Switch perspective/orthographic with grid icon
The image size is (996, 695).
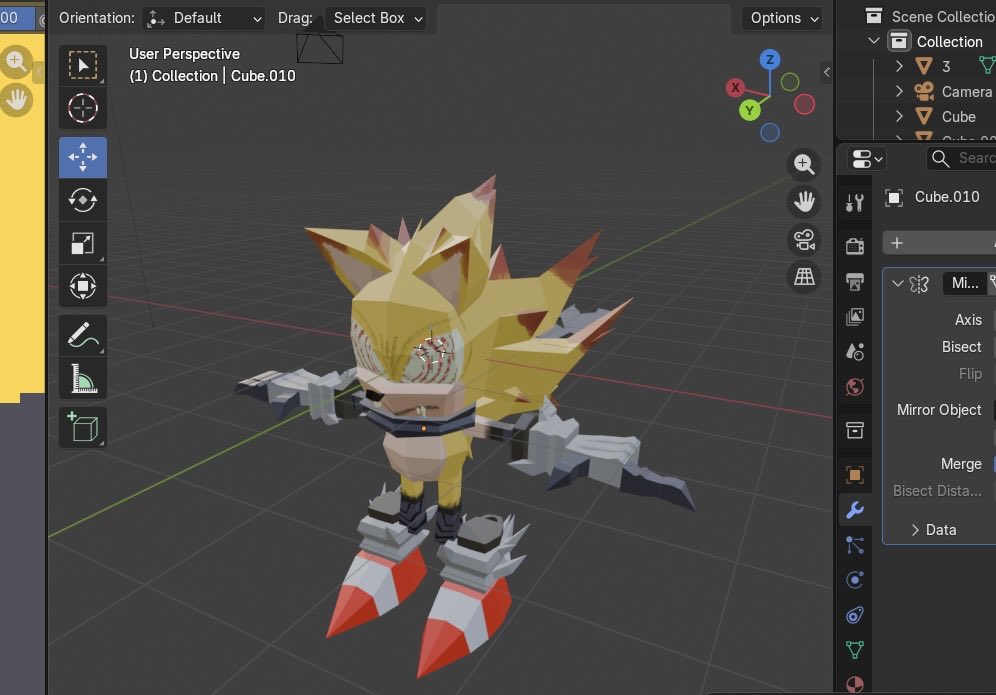click(x=804, y=277)
